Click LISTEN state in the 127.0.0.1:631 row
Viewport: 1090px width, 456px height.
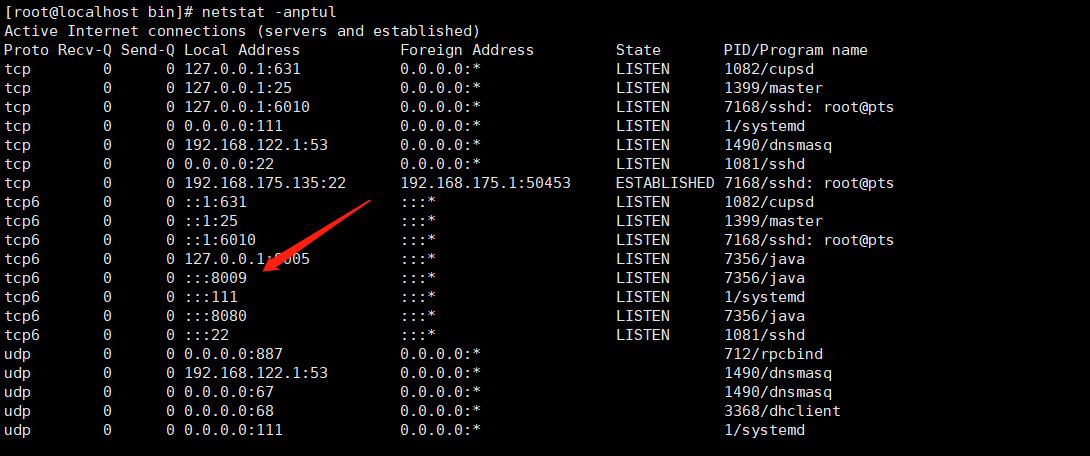[x=642, y=70]
